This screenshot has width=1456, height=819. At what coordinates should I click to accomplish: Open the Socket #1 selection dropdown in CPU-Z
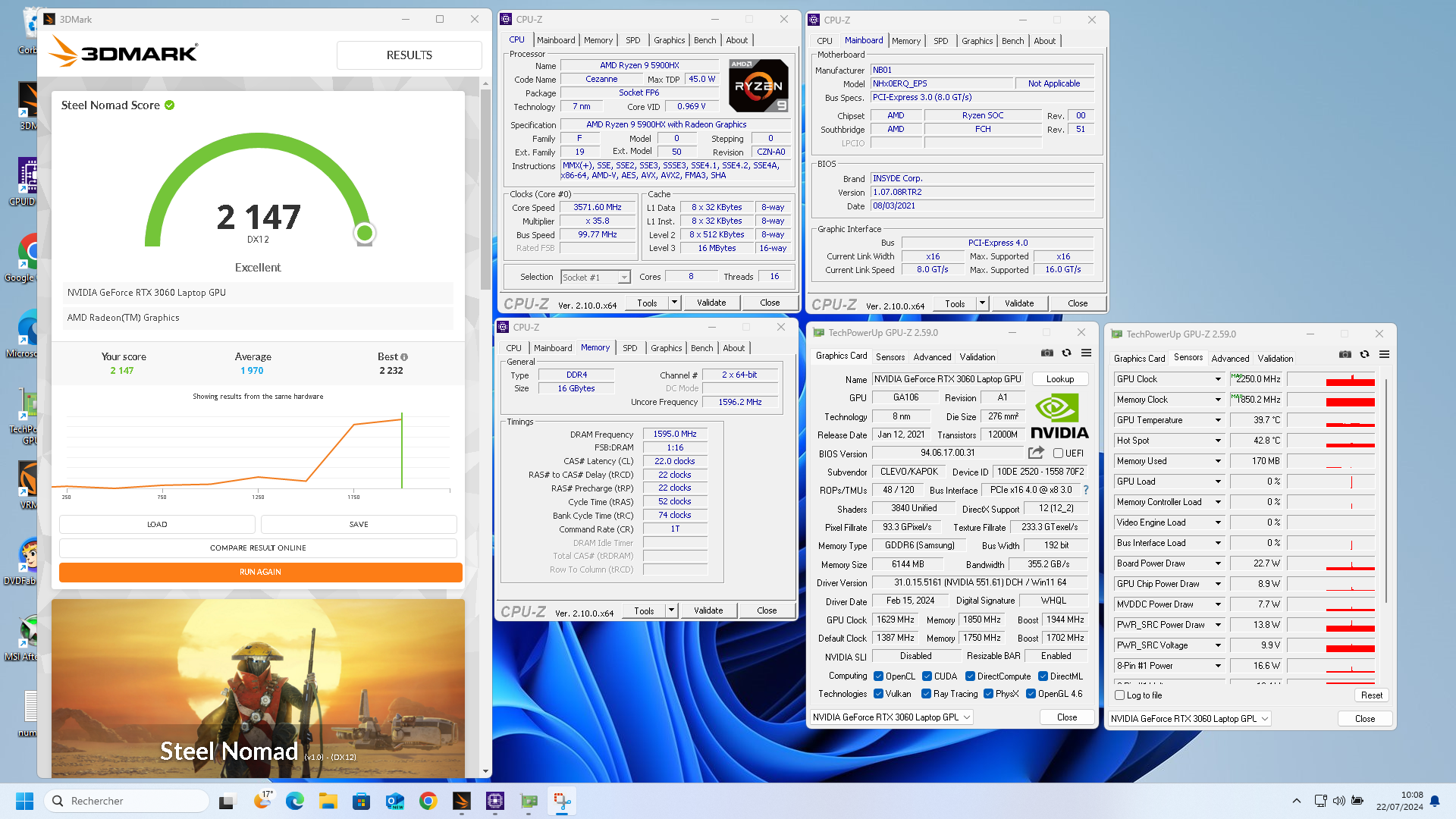[595, 277]
